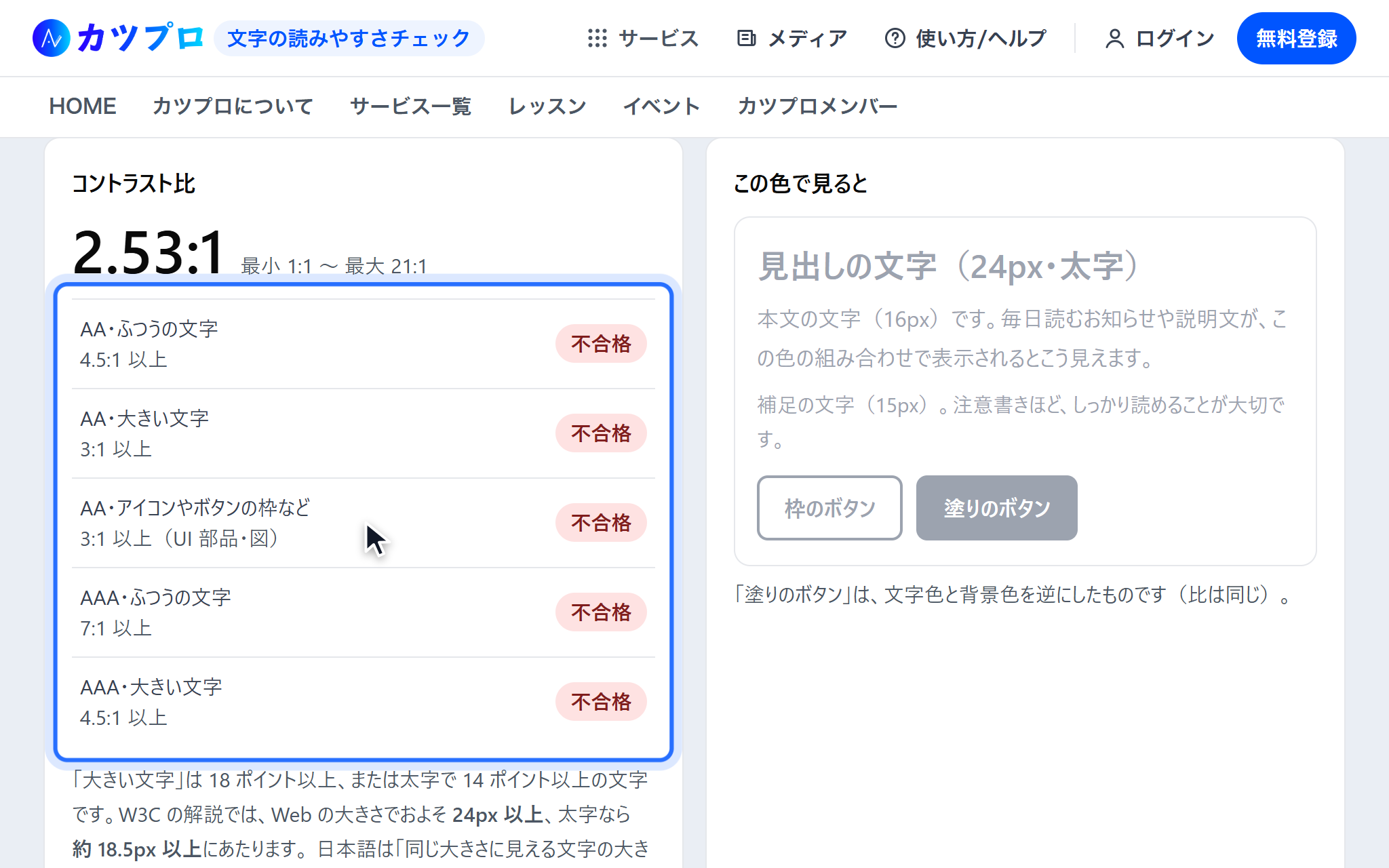This screenshot has height=868, width=1389.
Task: Click 不合格 badge for AAA・ふつうの文字
Action: pyautogui.click(x=601, y=612)
